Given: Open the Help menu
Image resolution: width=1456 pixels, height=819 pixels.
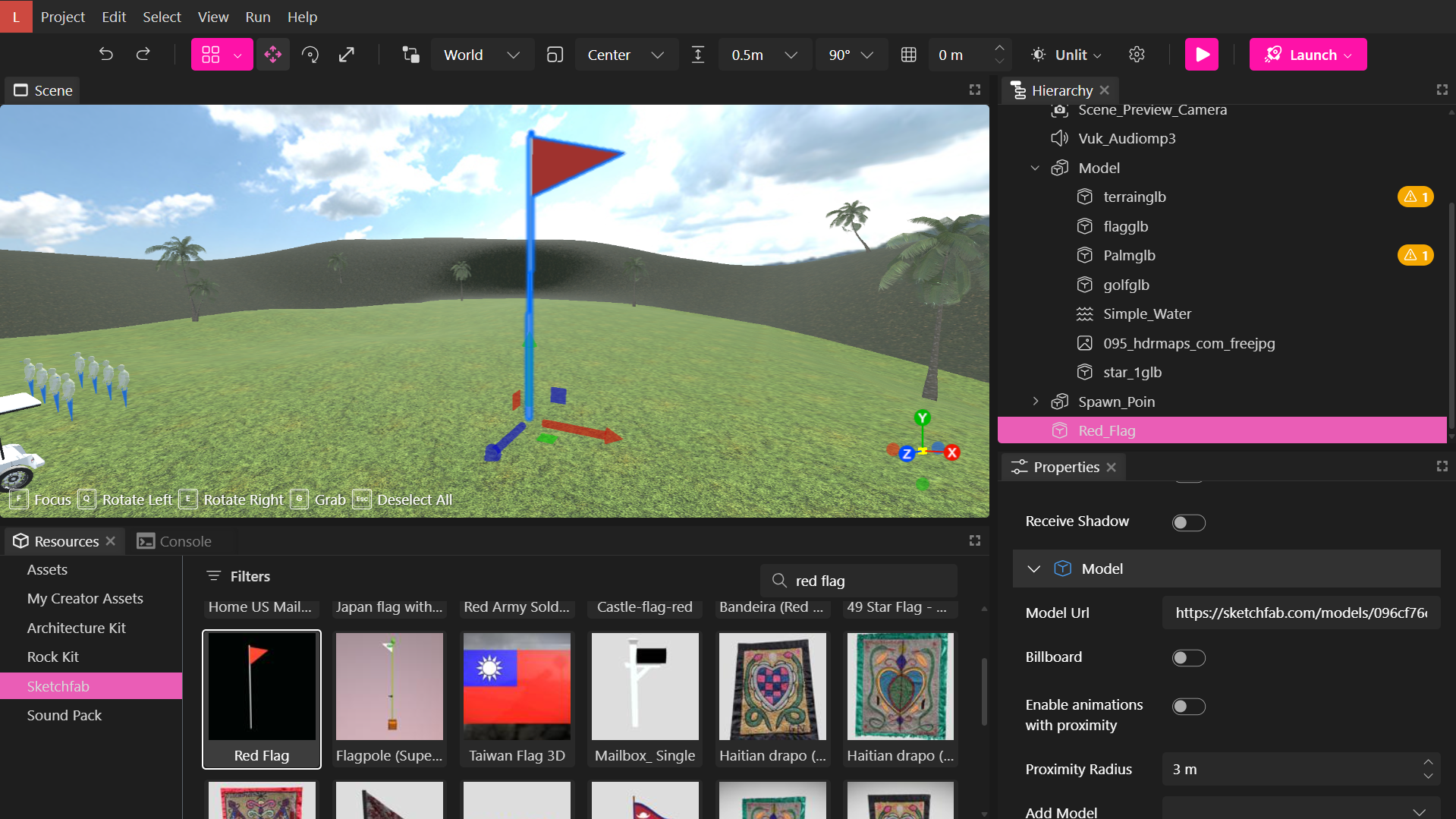Looking at the screenshot, I should click(302, 17).
